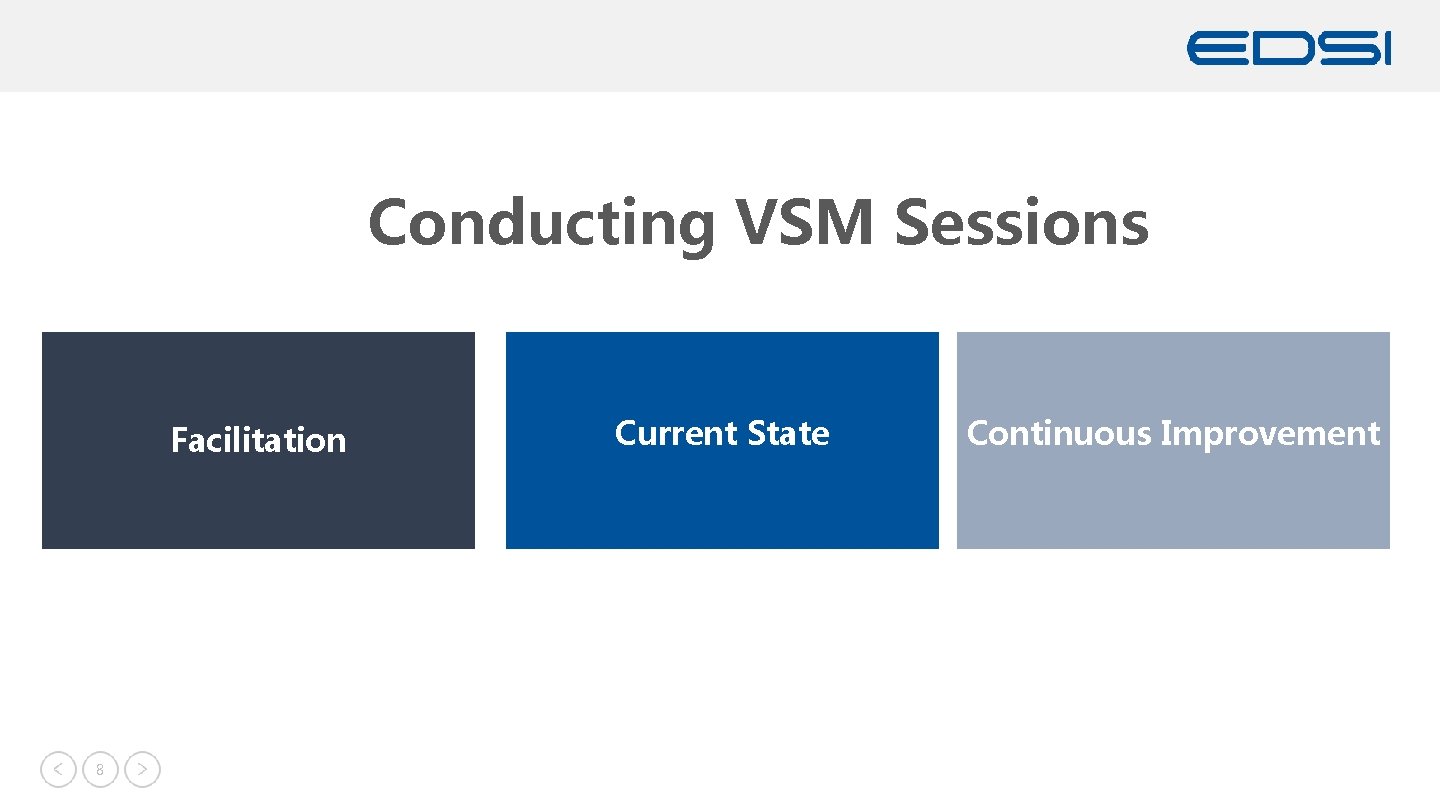
Task: Click the word "VSM" in the title
Action: pos(805,222)
